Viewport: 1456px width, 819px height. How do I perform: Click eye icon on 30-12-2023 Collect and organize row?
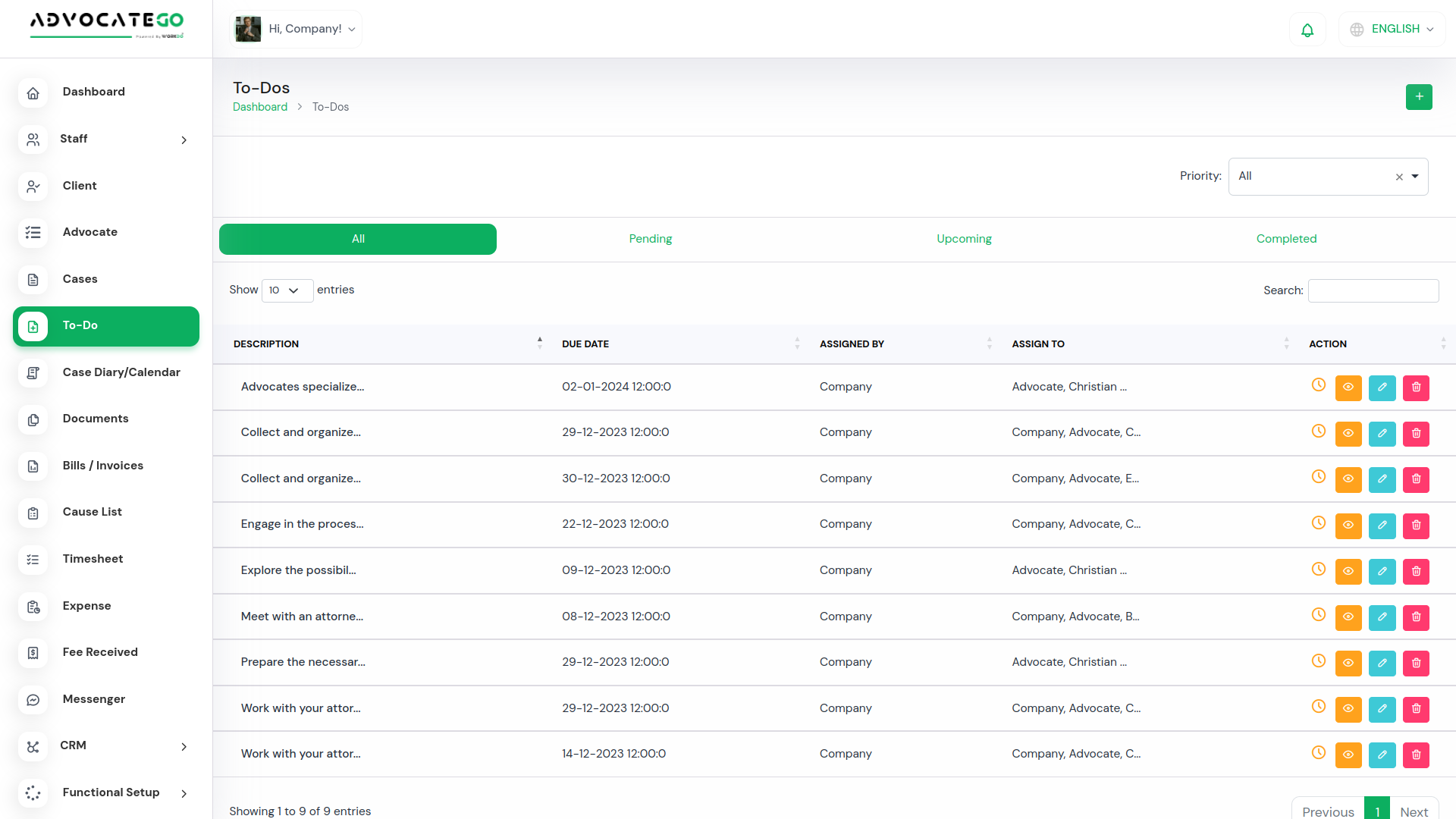(1348, 479)
